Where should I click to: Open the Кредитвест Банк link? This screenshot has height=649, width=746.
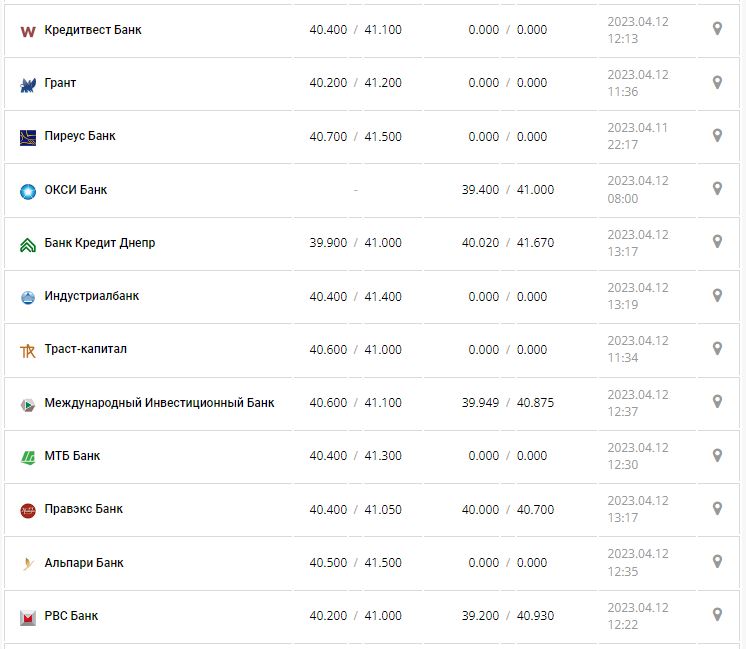click(93, 30)
